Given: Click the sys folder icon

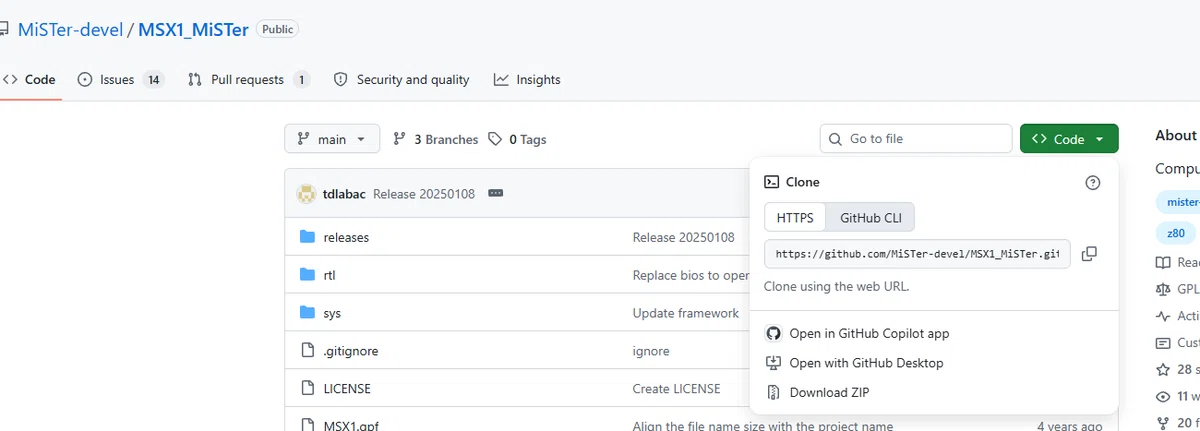Looking at the screenshot, I should (308, 313).
